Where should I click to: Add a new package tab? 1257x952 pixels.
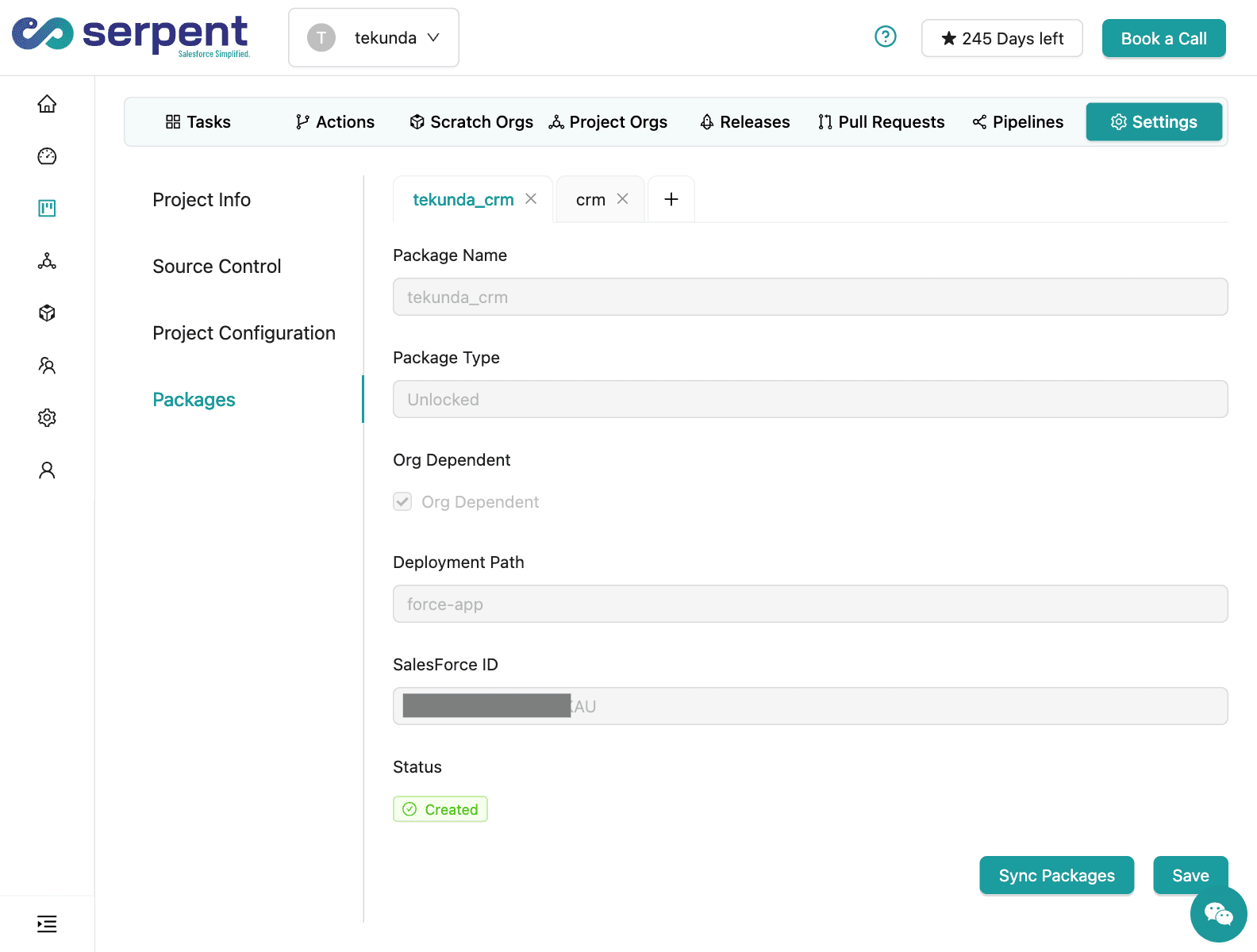pyautogui.click(x=671, y=199)
